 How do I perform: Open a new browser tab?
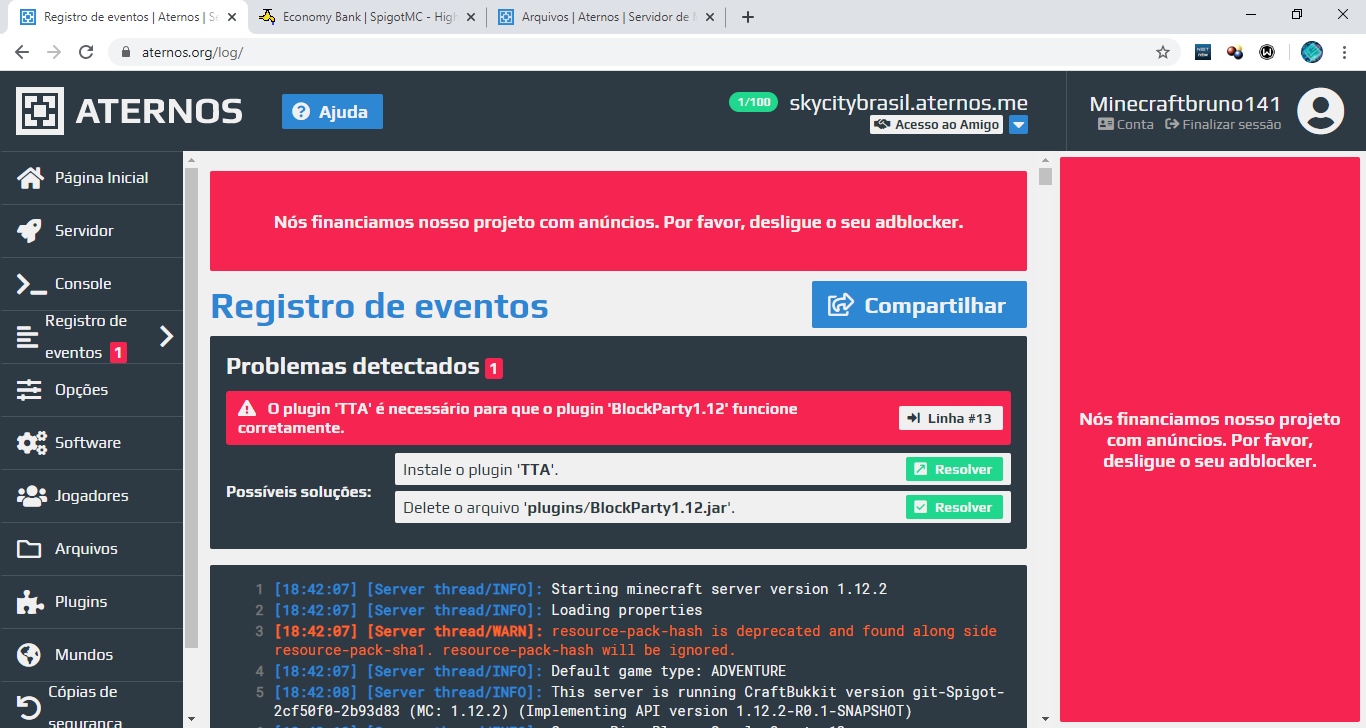(748, 17)
